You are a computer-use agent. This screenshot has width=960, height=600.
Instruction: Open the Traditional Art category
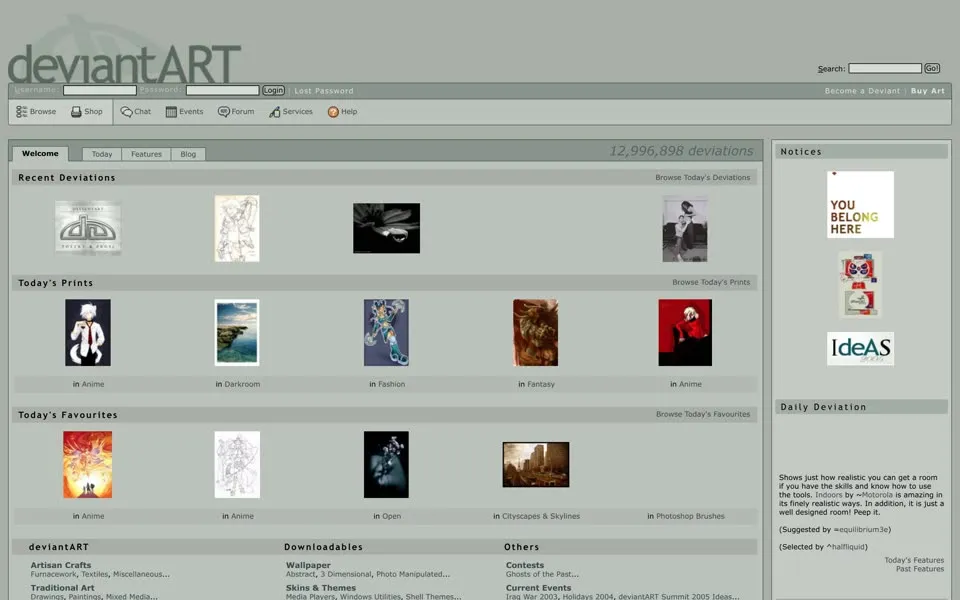[62, 588]
